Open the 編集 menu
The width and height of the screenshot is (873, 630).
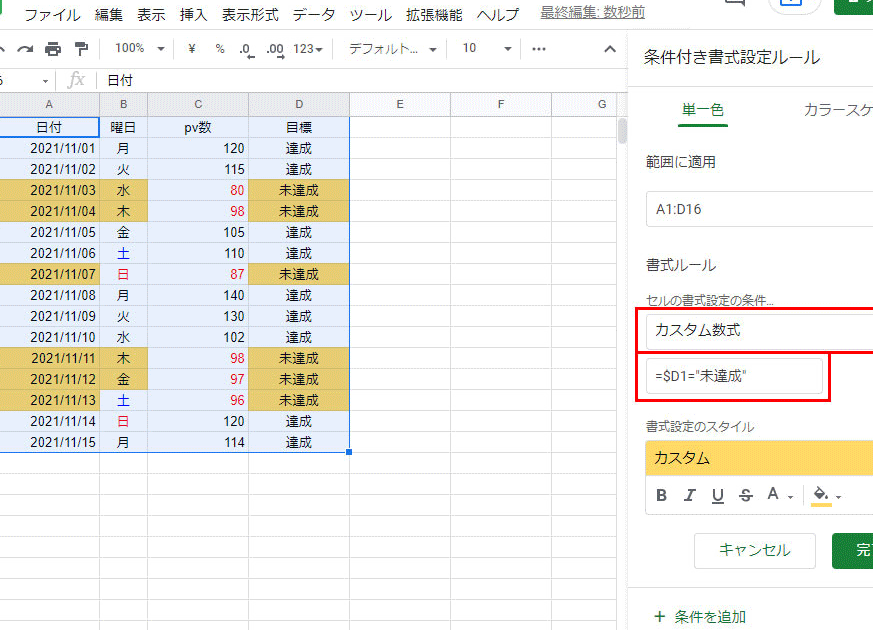[109, 15]
